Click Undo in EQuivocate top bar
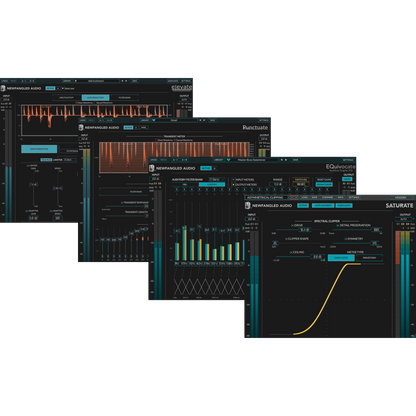The image size is (416, 416). click(154, 160)
